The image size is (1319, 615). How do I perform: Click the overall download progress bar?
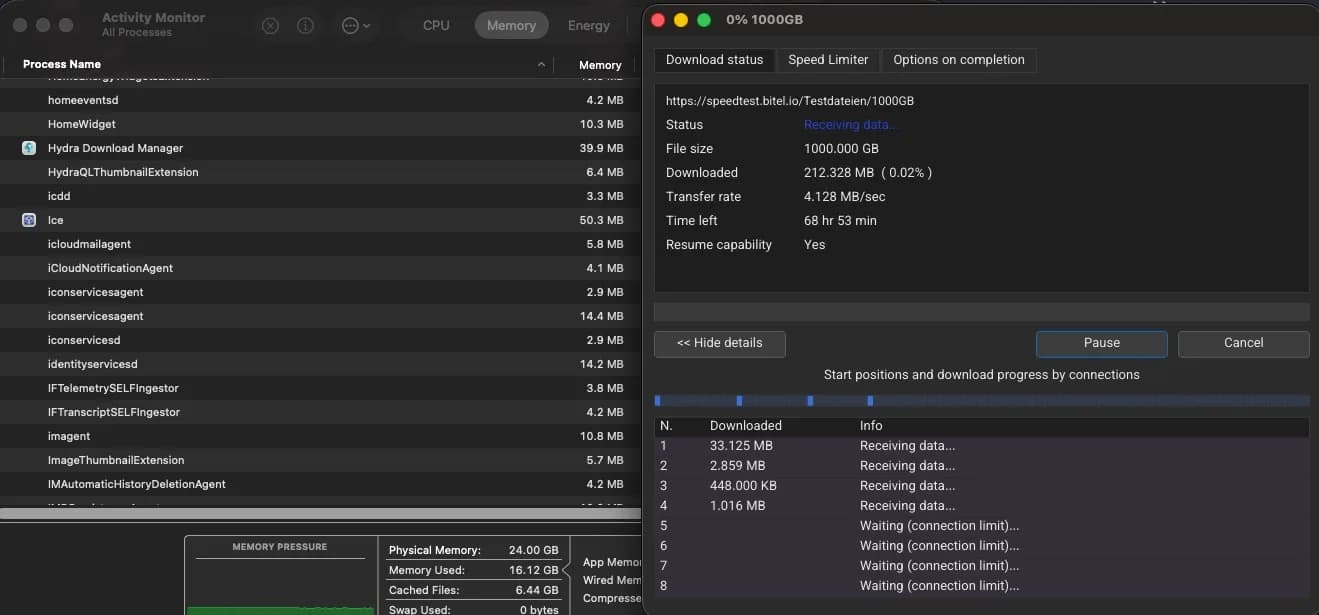click(981, 312)
